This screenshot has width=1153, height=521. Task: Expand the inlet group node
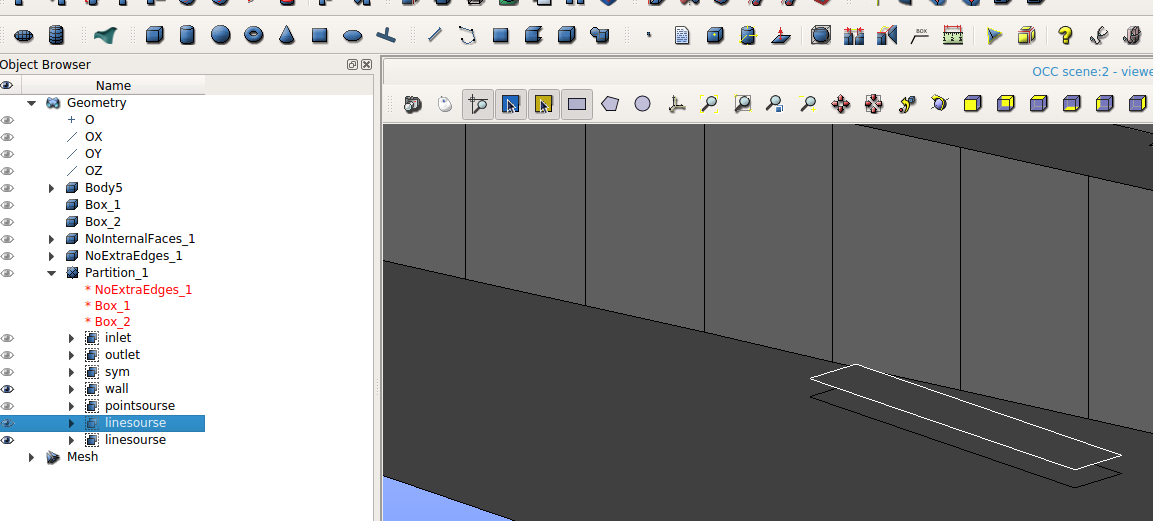(71, 338)
